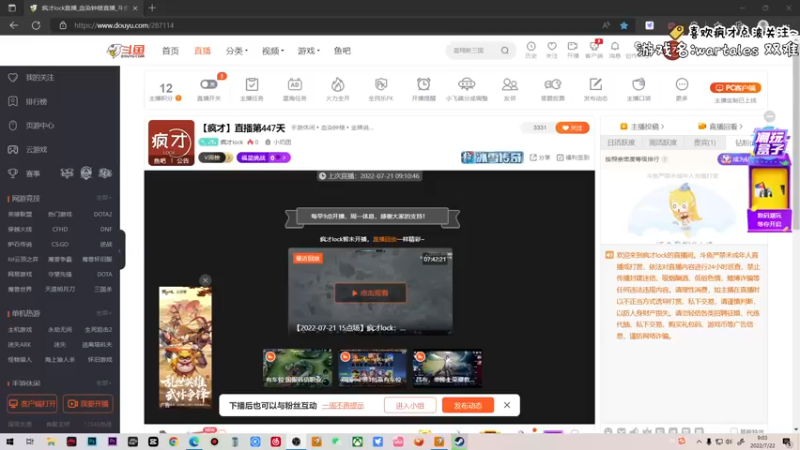Open 赛事 trophy item in sidebar
The width and height of the screenshot is (800, 450).
coord(33,173)
